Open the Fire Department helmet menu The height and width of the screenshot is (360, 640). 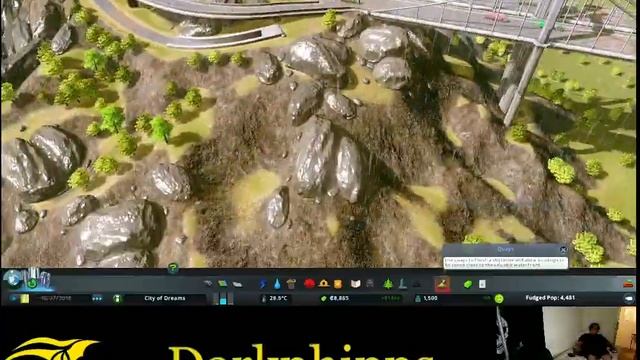point(324,284)
